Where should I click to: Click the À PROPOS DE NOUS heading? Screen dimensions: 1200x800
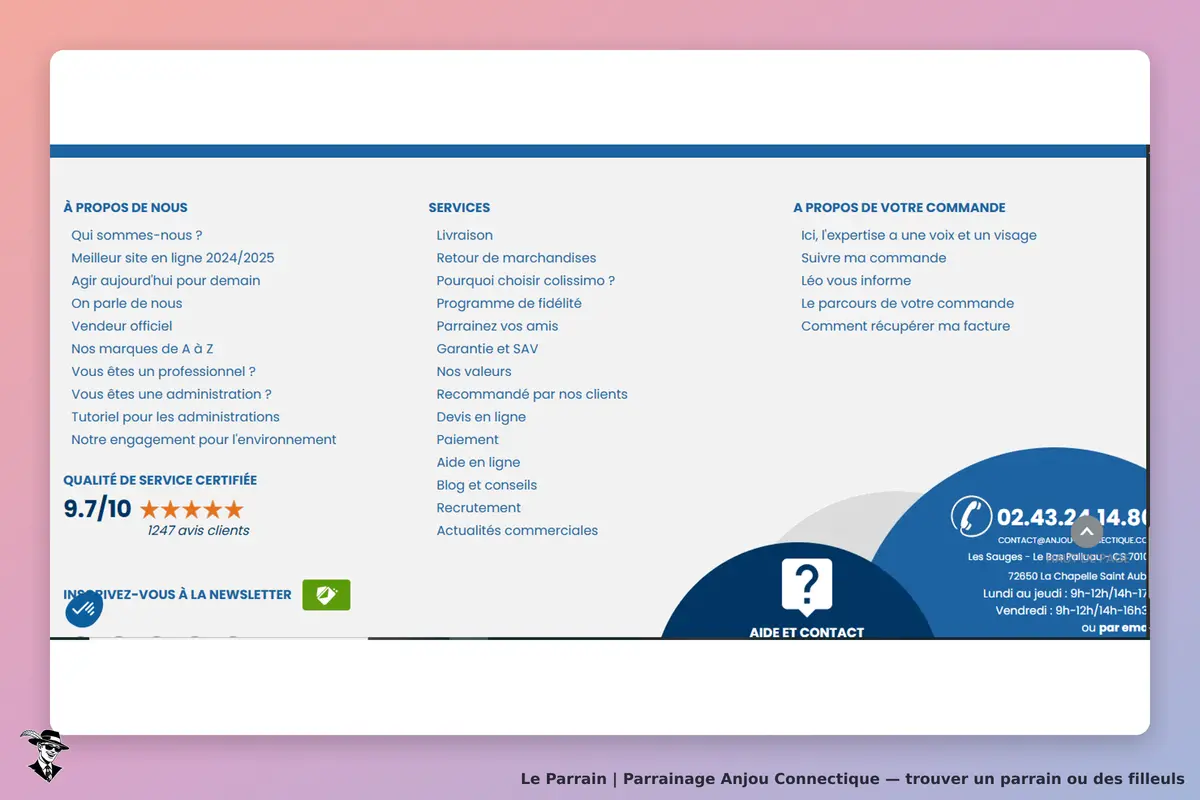125,208
